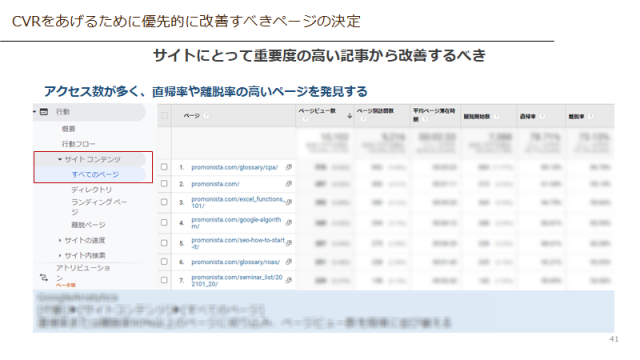Click help icon under ページビュー数 header
Viewport: 640px width, 360px height.
coord(305,119)
